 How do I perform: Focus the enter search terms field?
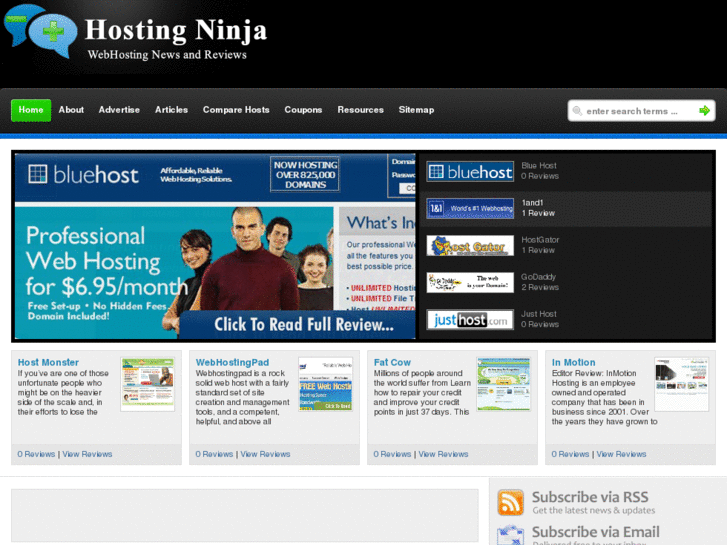point(641,111)
